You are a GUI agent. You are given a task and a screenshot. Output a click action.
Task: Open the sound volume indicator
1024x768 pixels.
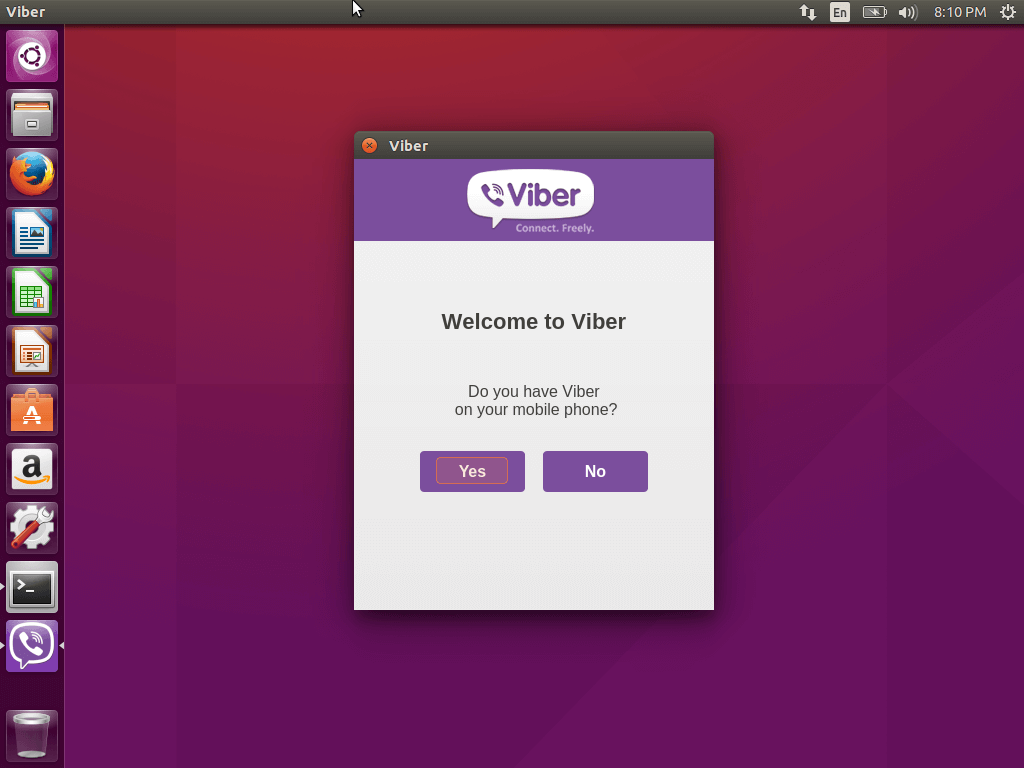click(907, 12)
